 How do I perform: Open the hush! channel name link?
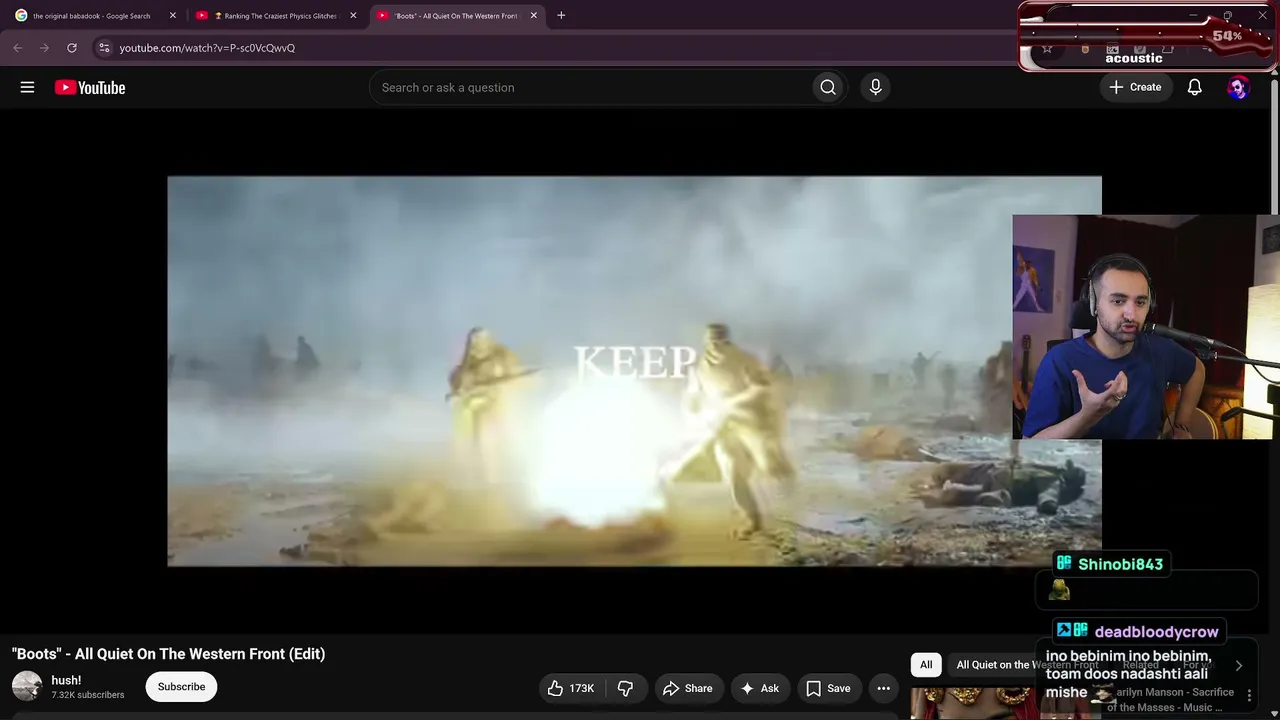(x=66, y=681)
